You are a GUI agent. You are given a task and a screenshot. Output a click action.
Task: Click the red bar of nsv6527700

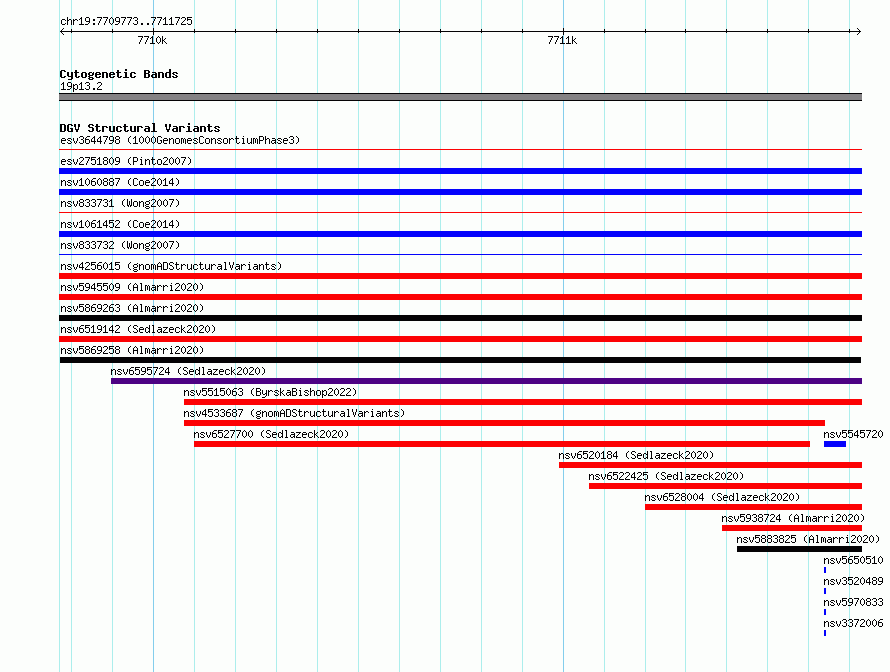(x=502, y=444)
